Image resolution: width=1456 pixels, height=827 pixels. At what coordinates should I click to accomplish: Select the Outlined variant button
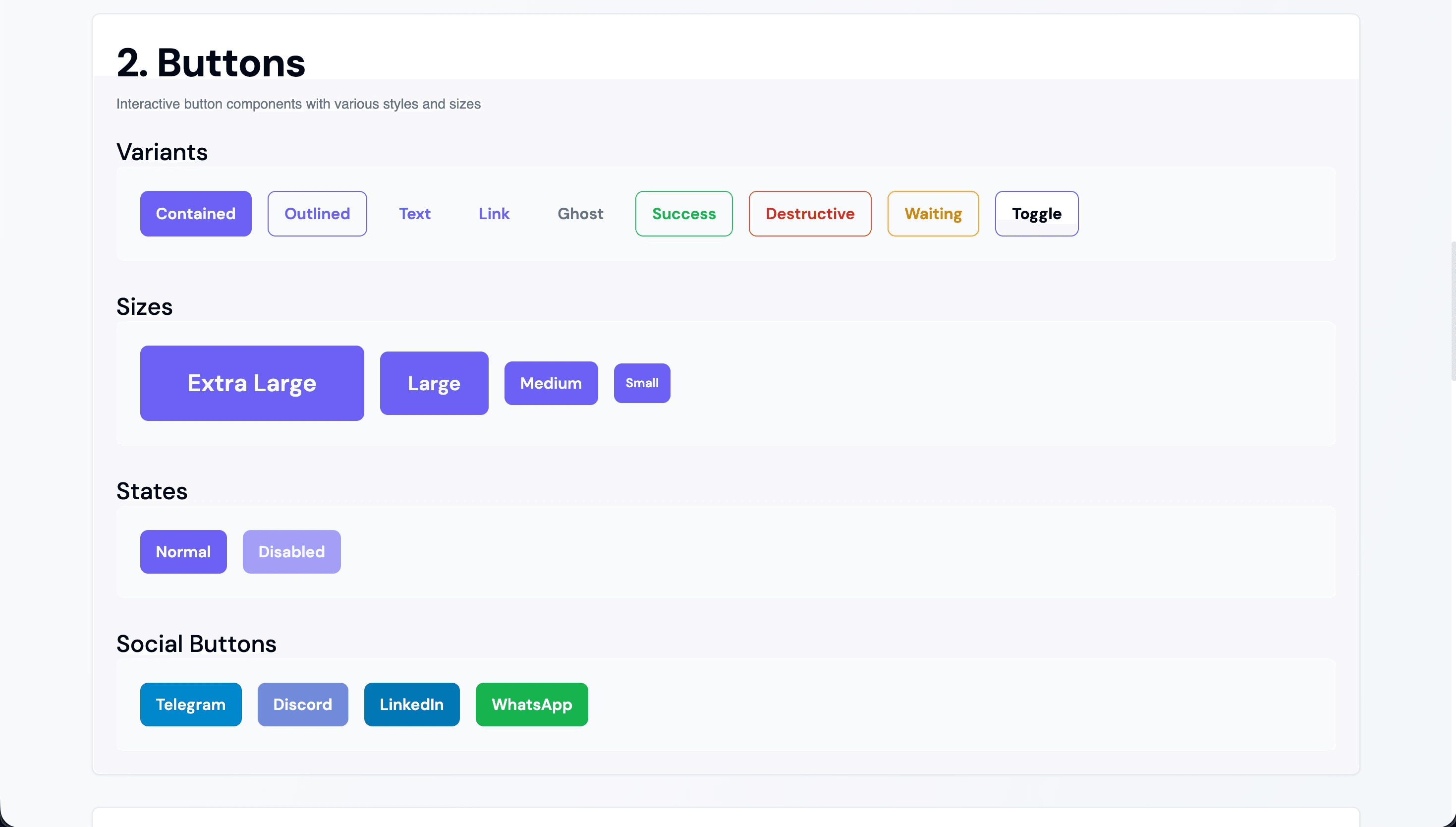(317, 214)
